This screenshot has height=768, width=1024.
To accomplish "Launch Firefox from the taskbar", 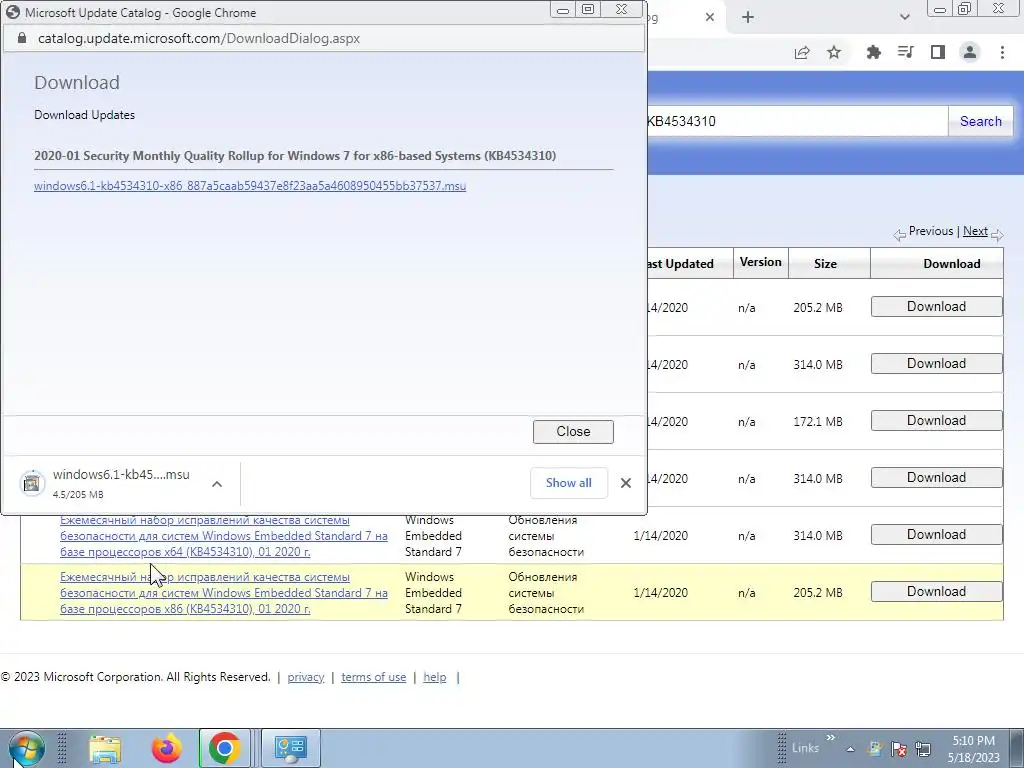I will (x=167, y=748).
